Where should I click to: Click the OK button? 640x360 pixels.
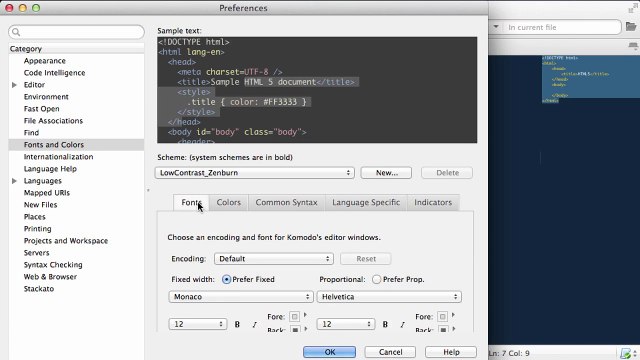click(329, 352)
